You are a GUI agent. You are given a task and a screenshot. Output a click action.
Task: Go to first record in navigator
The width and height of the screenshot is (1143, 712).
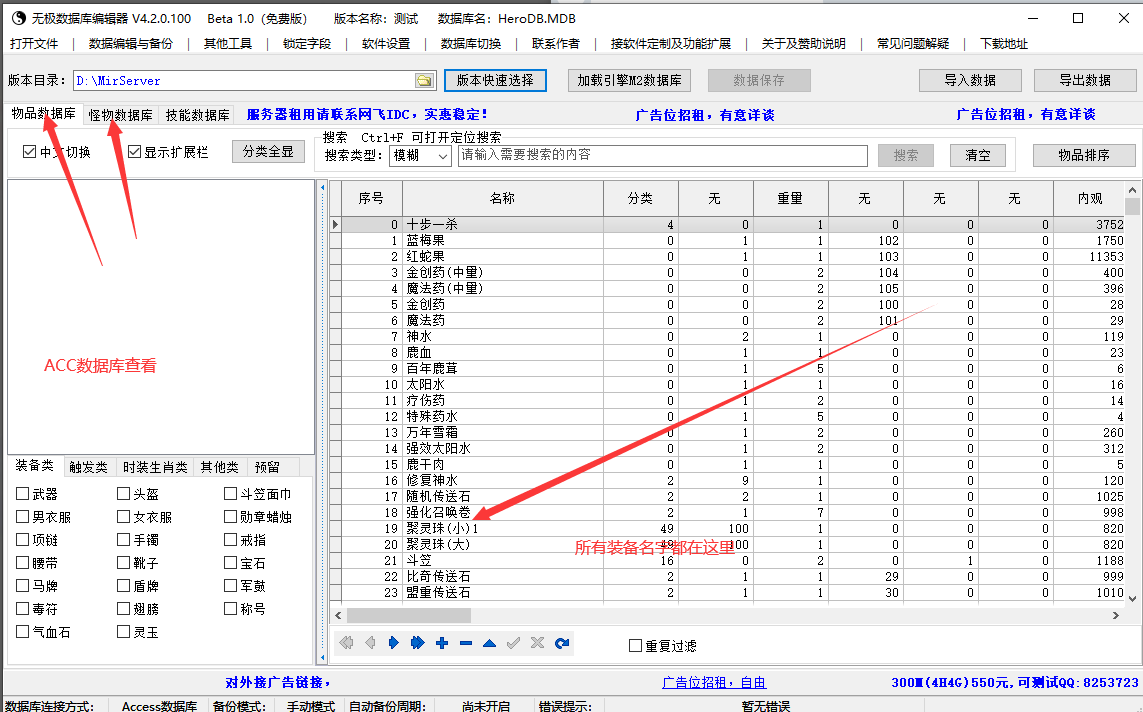(346, 643)
